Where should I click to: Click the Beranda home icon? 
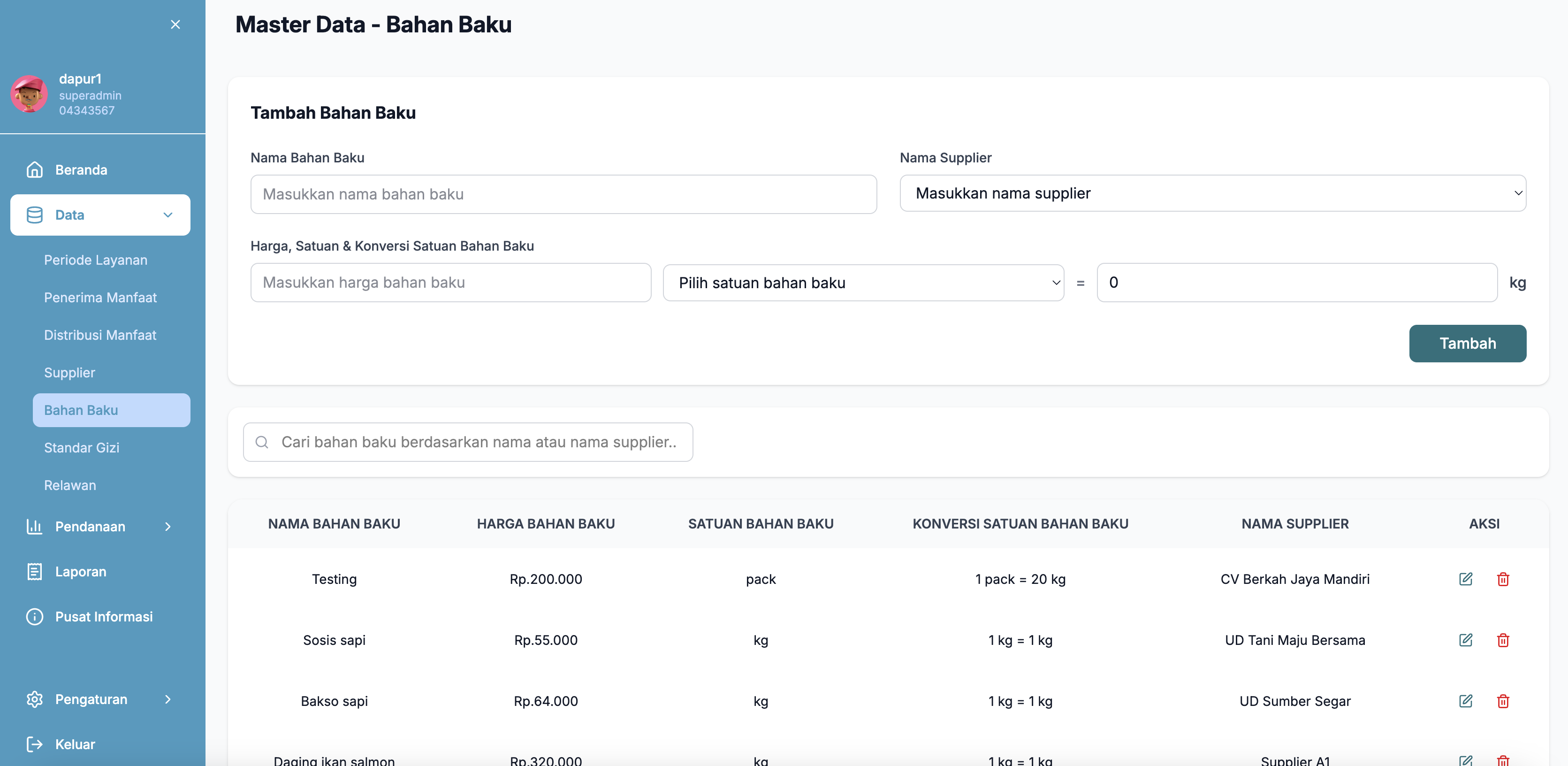click(x=35, y=169)
